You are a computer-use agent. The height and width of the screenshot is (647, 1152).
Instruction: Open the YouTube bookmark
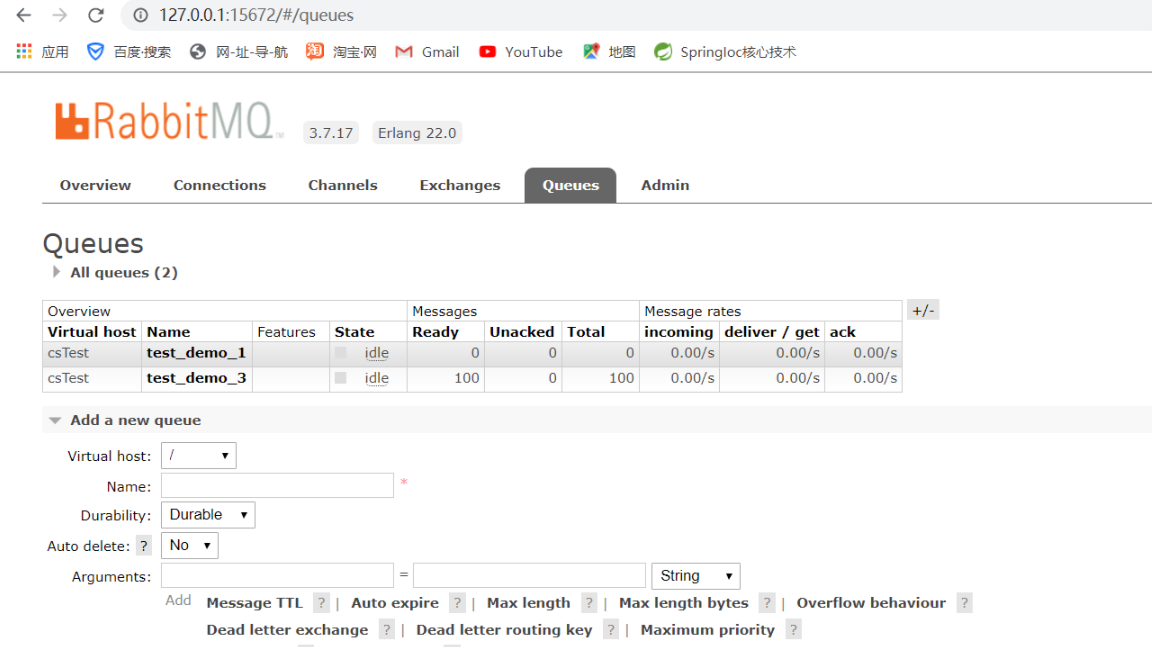[x=521, y=51]
